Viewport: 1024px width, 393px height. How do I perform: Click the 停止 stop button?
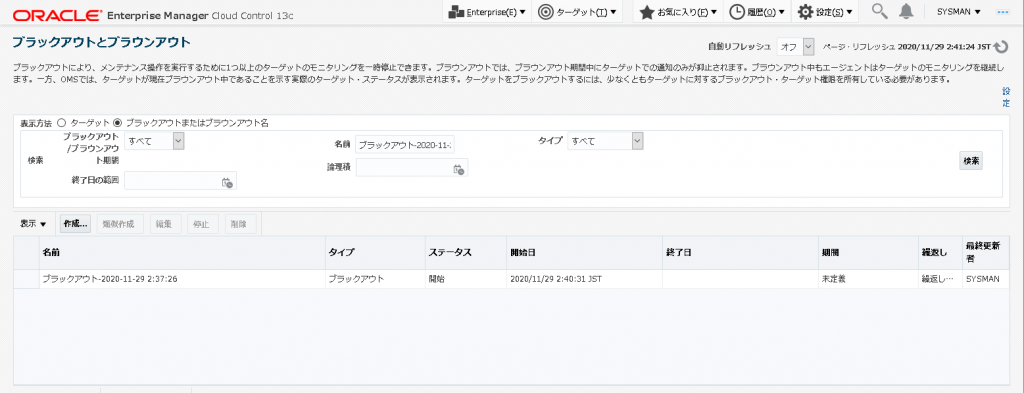click(202, 224)
